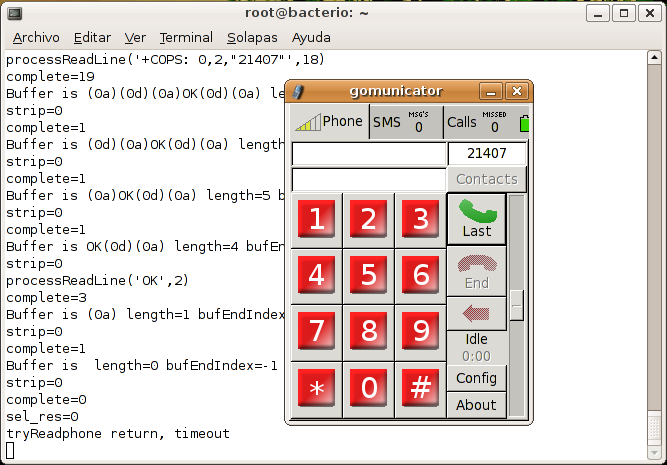Click the star key on dialpad
This screenshot has width=667, height=465.
(316, 388)
